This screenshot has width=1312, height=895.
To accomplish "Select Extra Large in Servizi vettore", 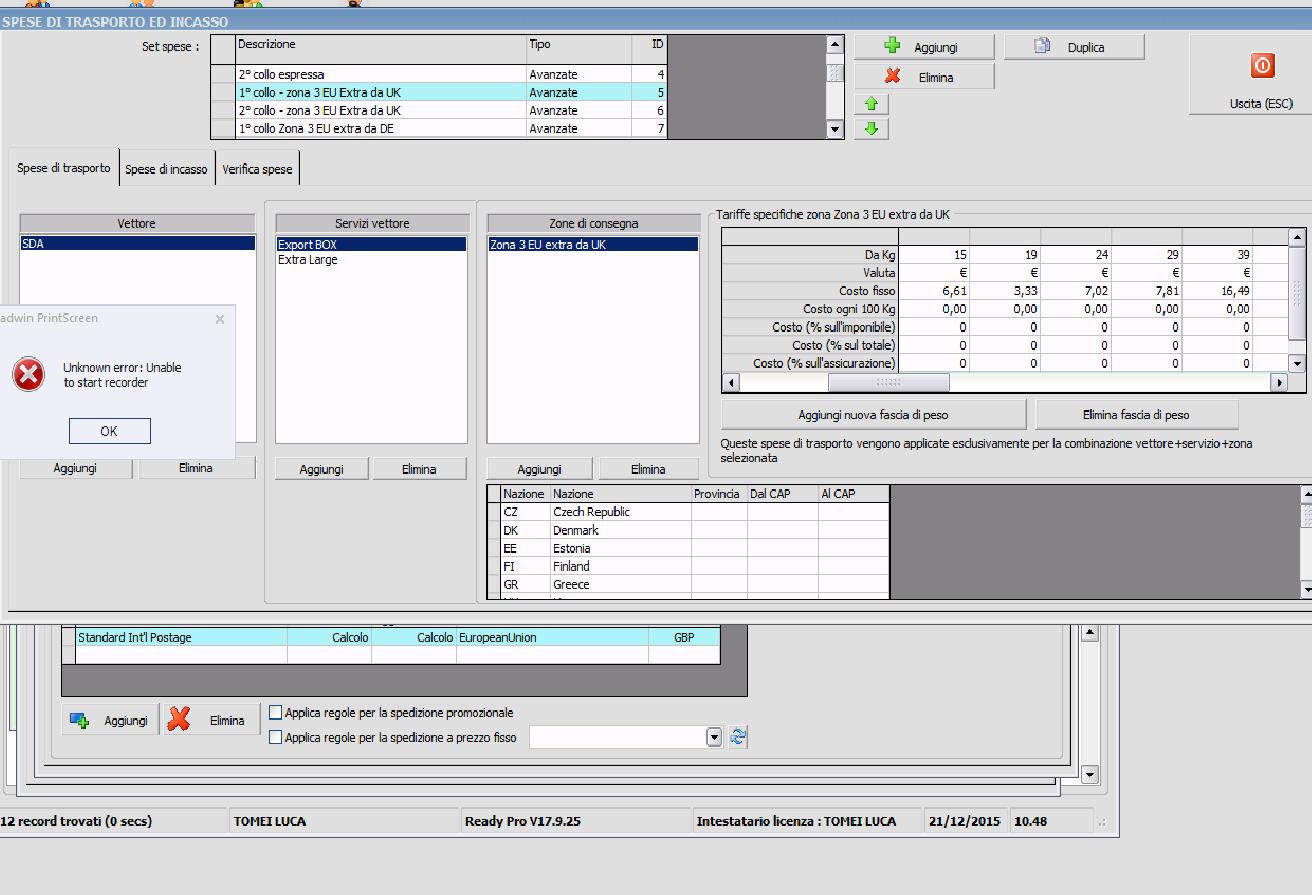I will tap(308, 260).
